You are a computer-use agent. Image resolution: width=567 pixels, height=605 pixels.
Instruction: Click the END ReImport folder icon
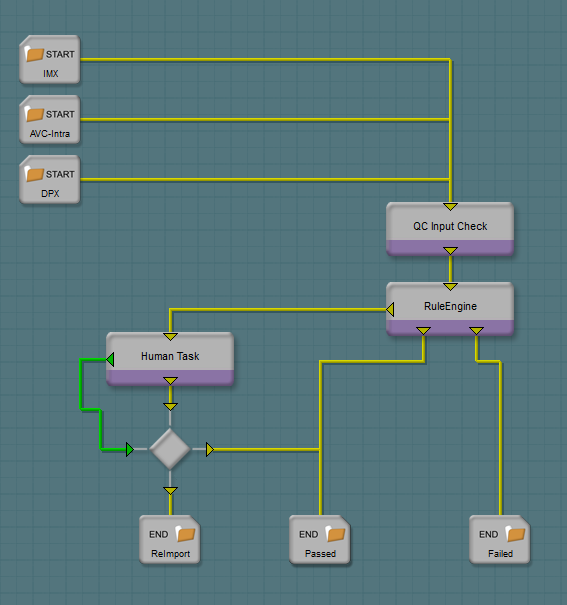tap(186, 534)
